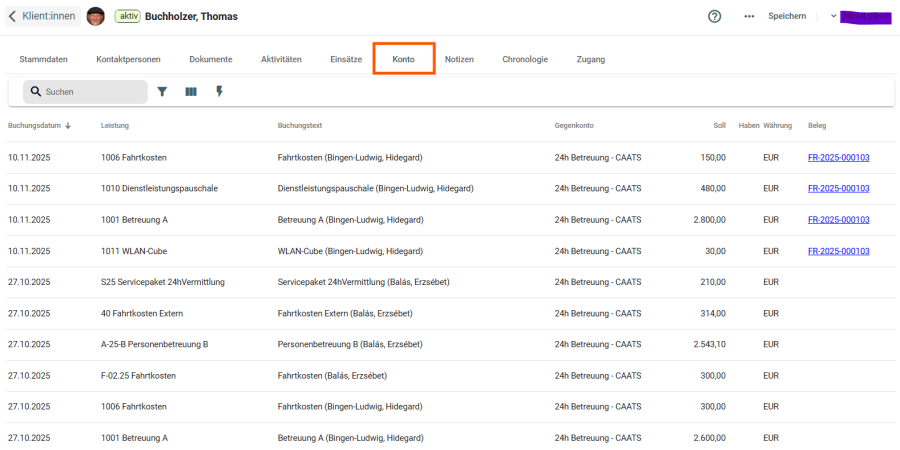Open receipt link in Fahrtkosten 150,00 row

pos(838,157)
